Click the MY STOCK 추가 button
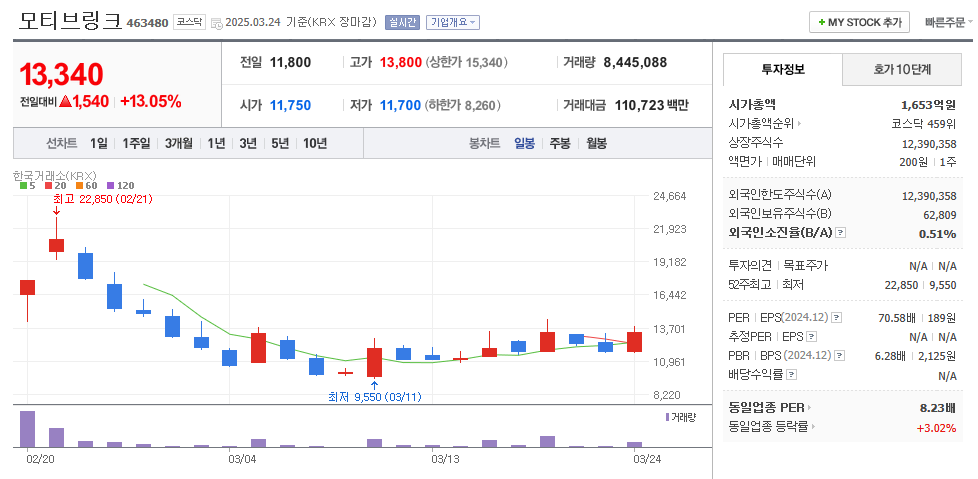 tap(859, 22)
